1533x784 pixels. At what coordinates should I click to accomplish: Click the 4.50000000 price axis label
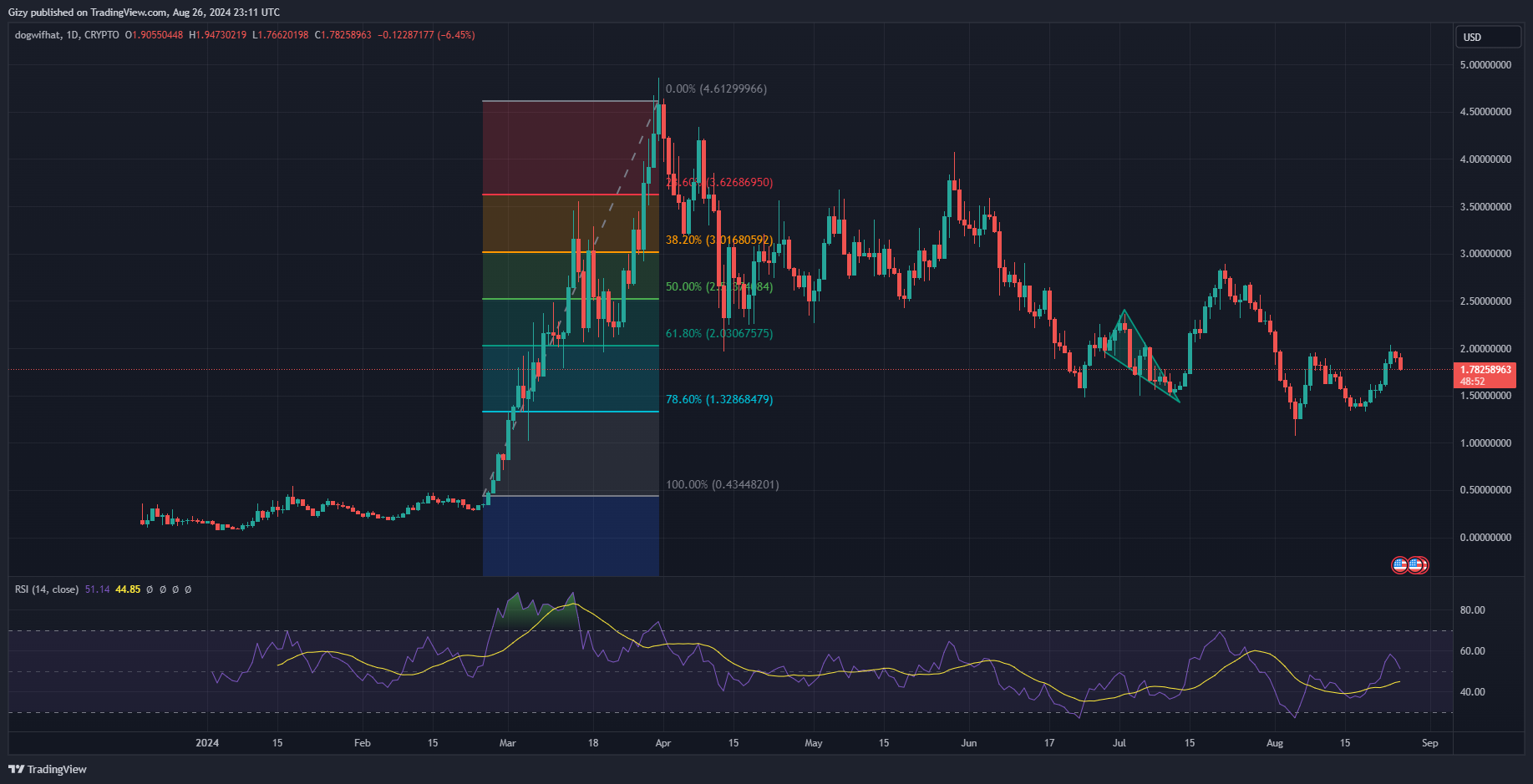[x=1485, y=112]
